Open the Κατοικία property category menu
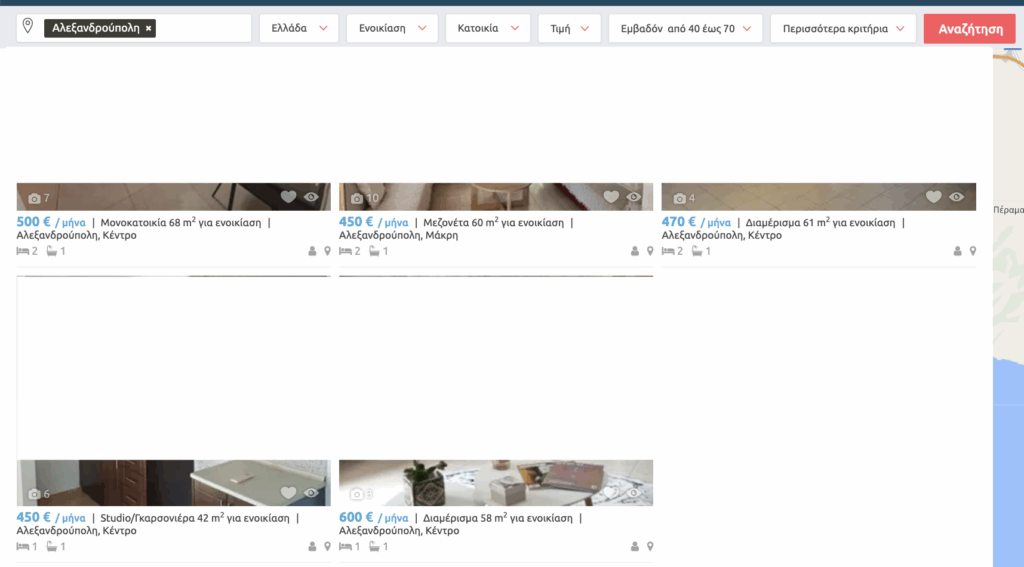The width and height of the screenshot is (1024, 567). point(488,29)
